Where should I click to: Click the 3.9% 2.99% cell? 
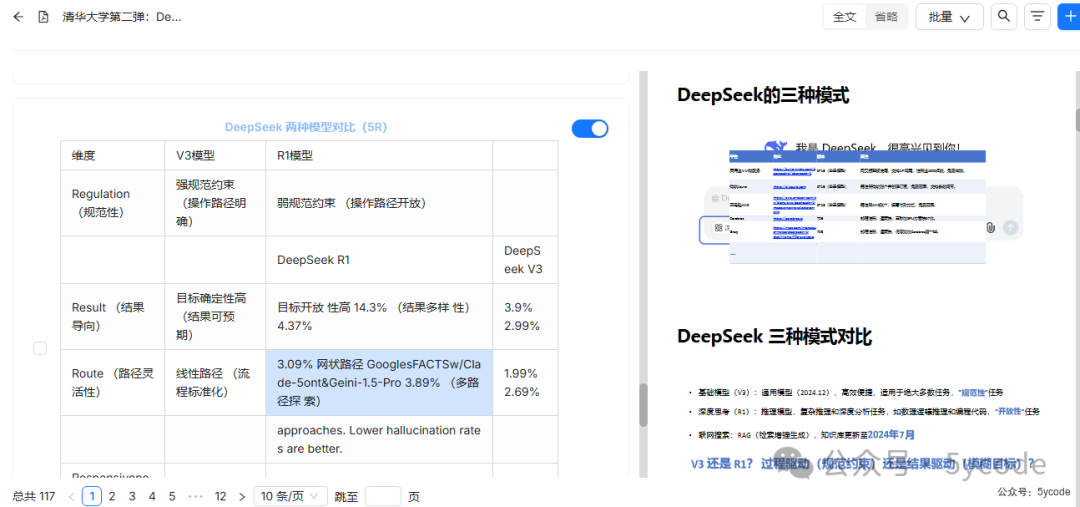click(x=525, y=316)
